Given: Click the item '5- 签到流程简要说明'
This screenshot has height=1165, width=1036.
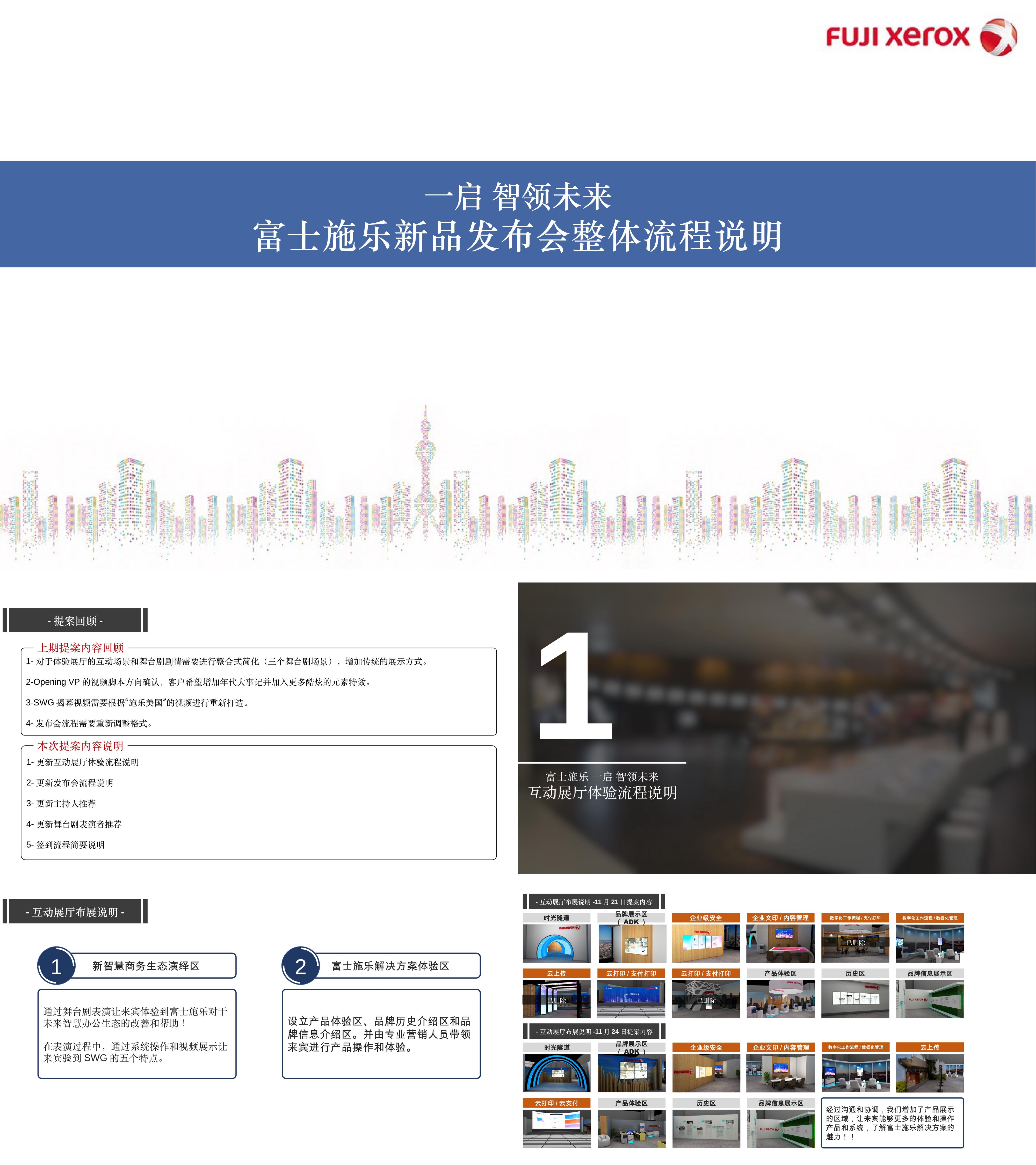Looking at the screenshot, I should tap(66, 845).
